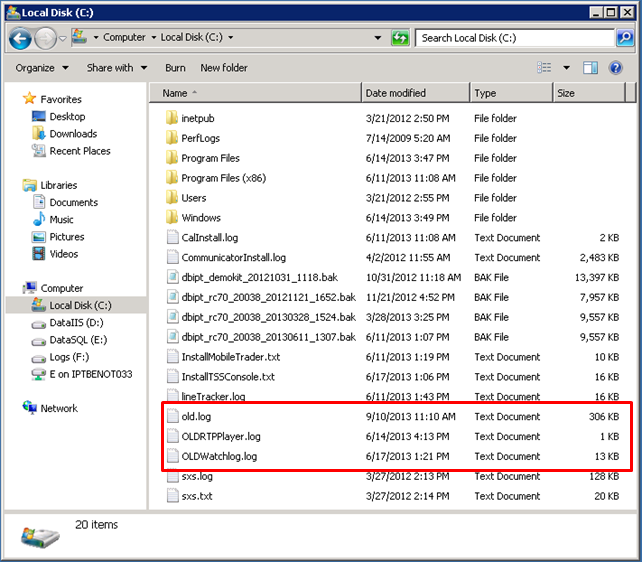This screenshot has width=642, height=562.
Task: Click the search magnifier icon
Action: tap(625, 38)
